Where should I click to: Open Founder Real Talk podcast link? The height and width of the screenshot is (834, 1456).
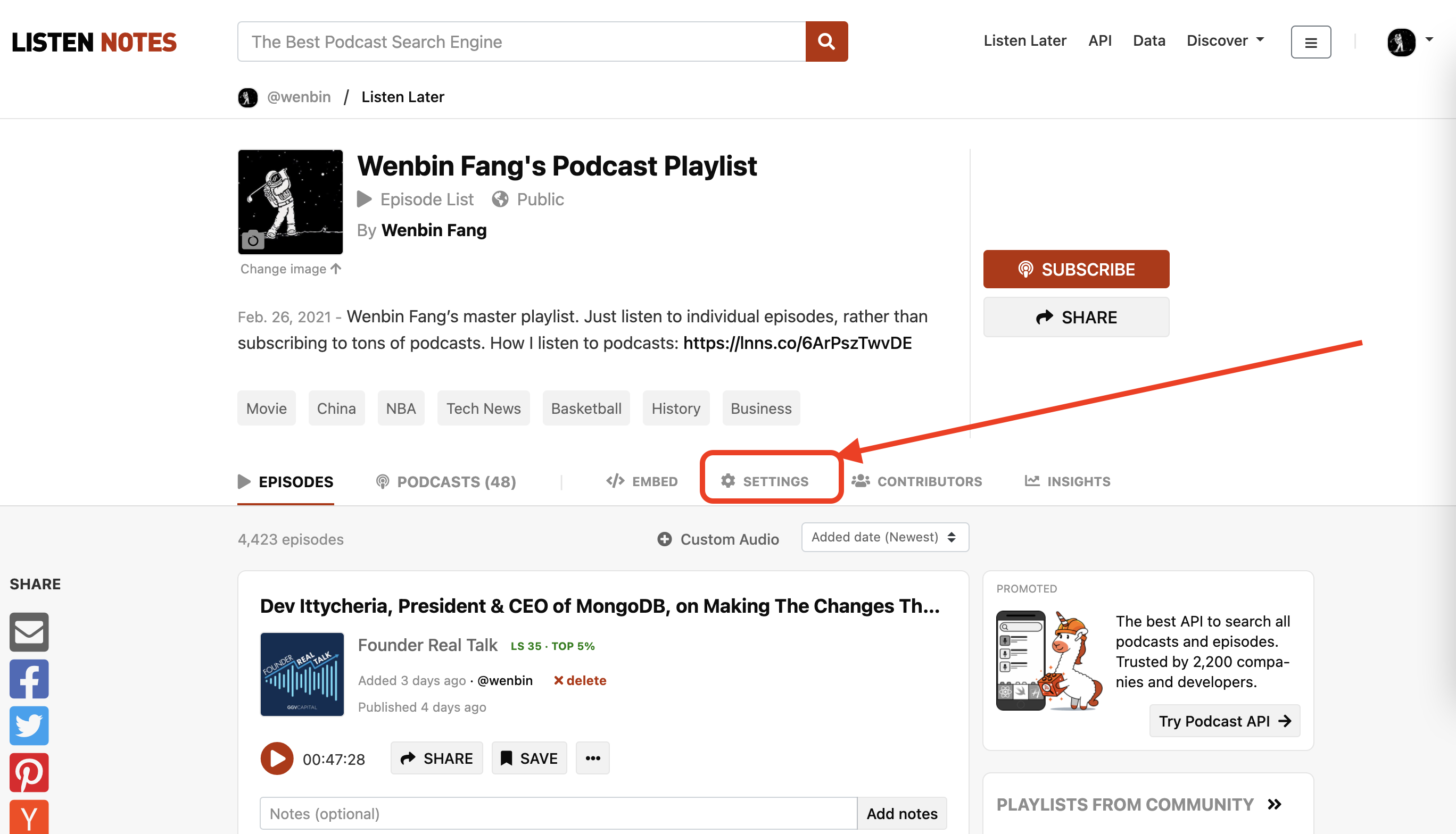[x=427, y=645]
